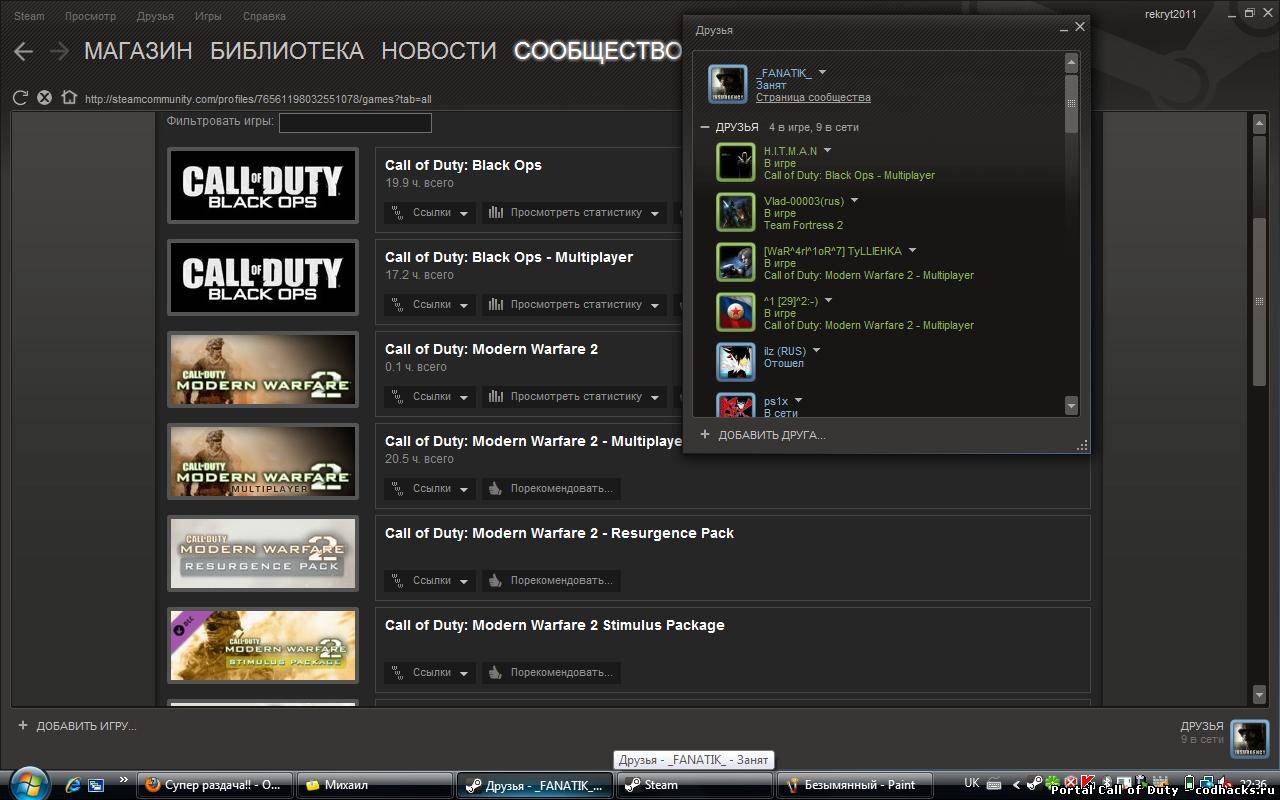Screen dimensions: 1280x800
Task: Switch to the МАГАЗИН tab
Action: click(x=138, y=51)
